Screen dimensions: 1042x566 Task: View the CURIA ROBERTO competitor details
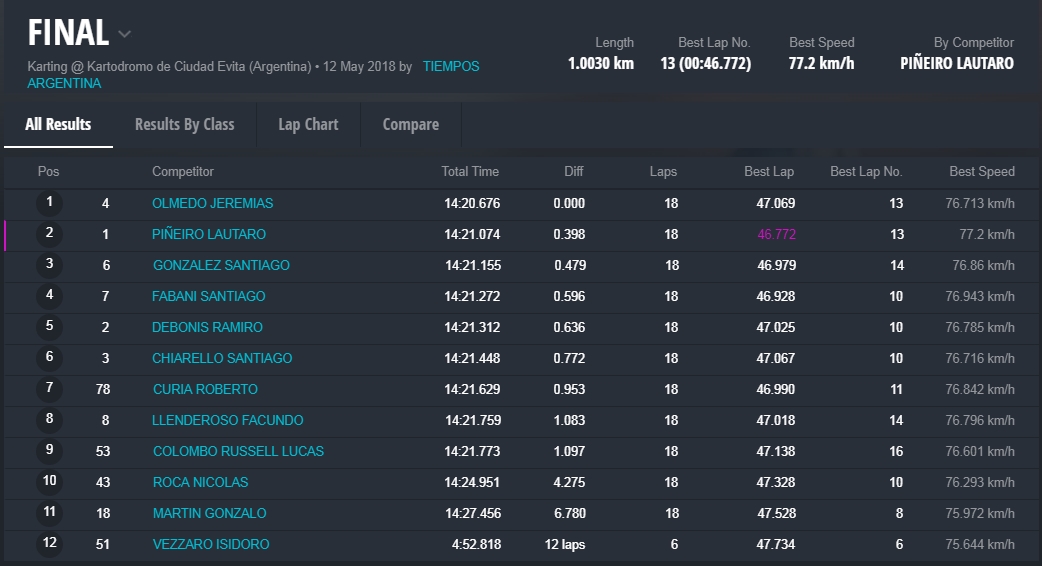point(205,389)
